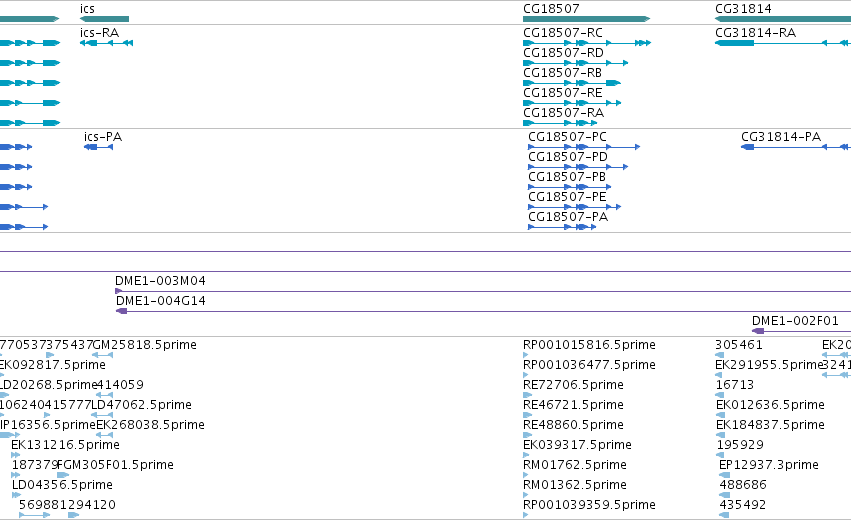Select EST EK184837.5prime

pos(770,425)
